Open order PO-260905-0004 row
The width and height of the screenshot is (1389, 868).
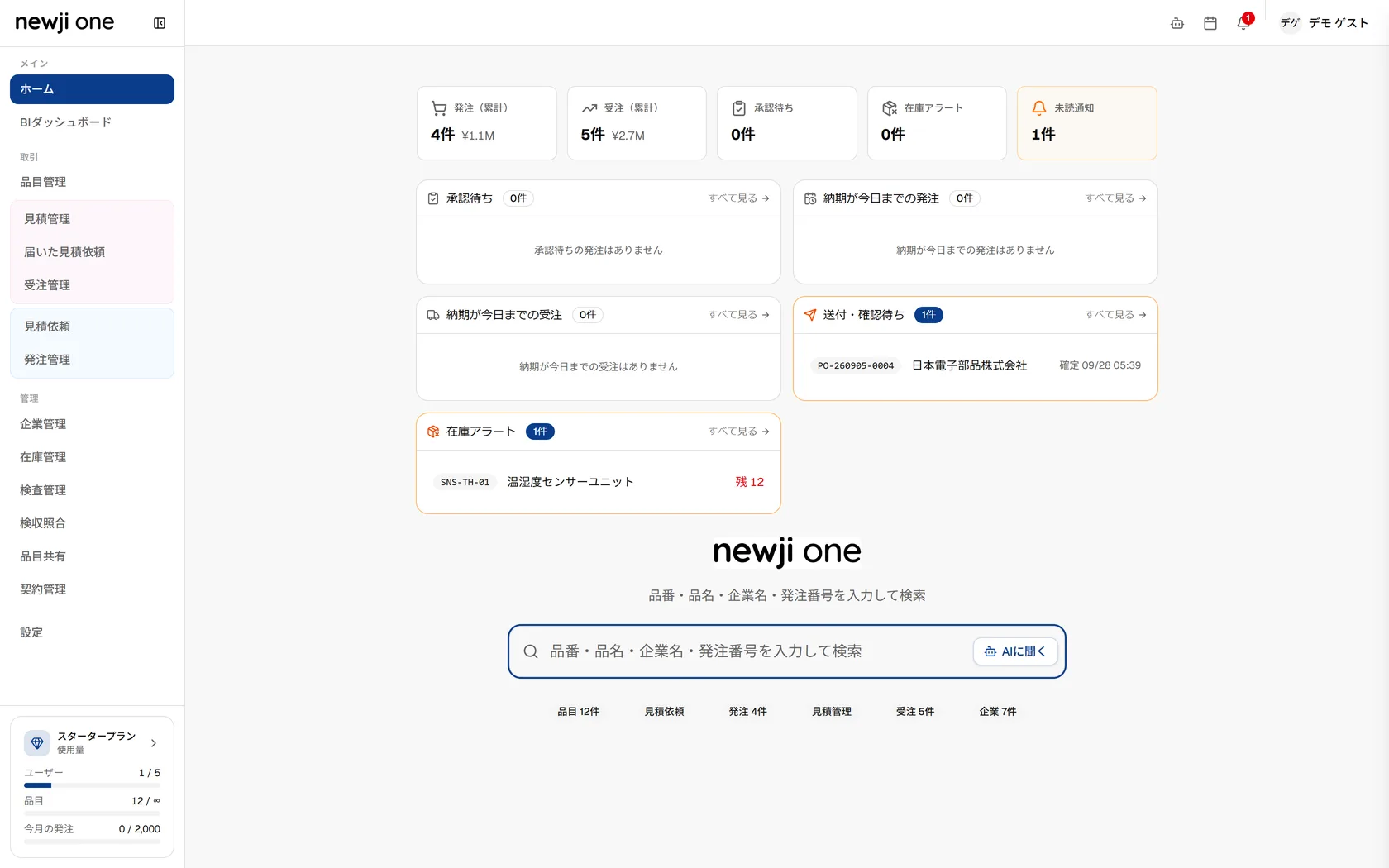pyautogui.click(x=976, y=365)
